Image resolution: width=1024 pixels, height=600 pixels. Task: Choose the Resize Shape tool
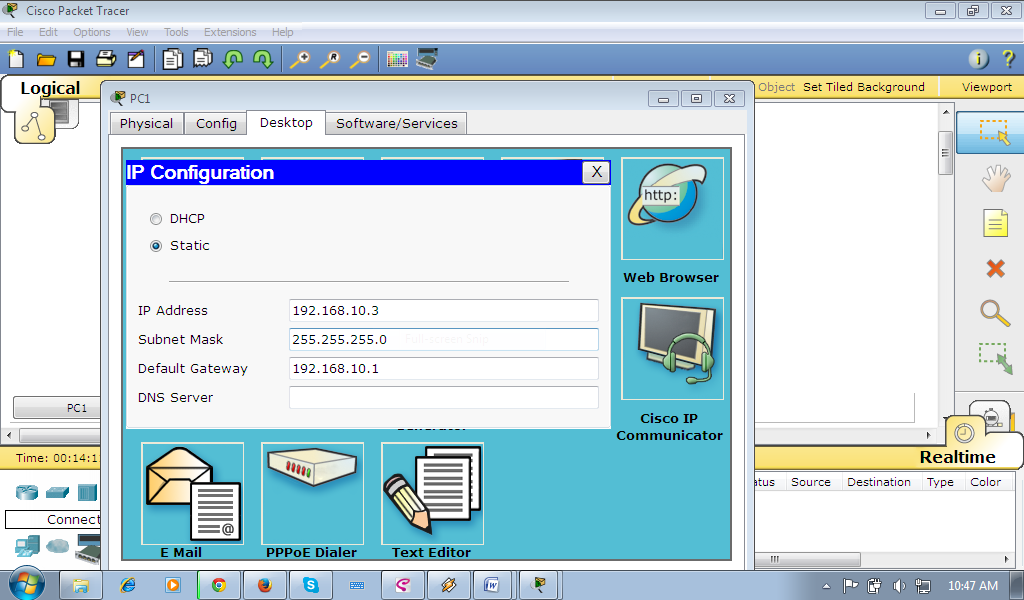click(995, 358)
